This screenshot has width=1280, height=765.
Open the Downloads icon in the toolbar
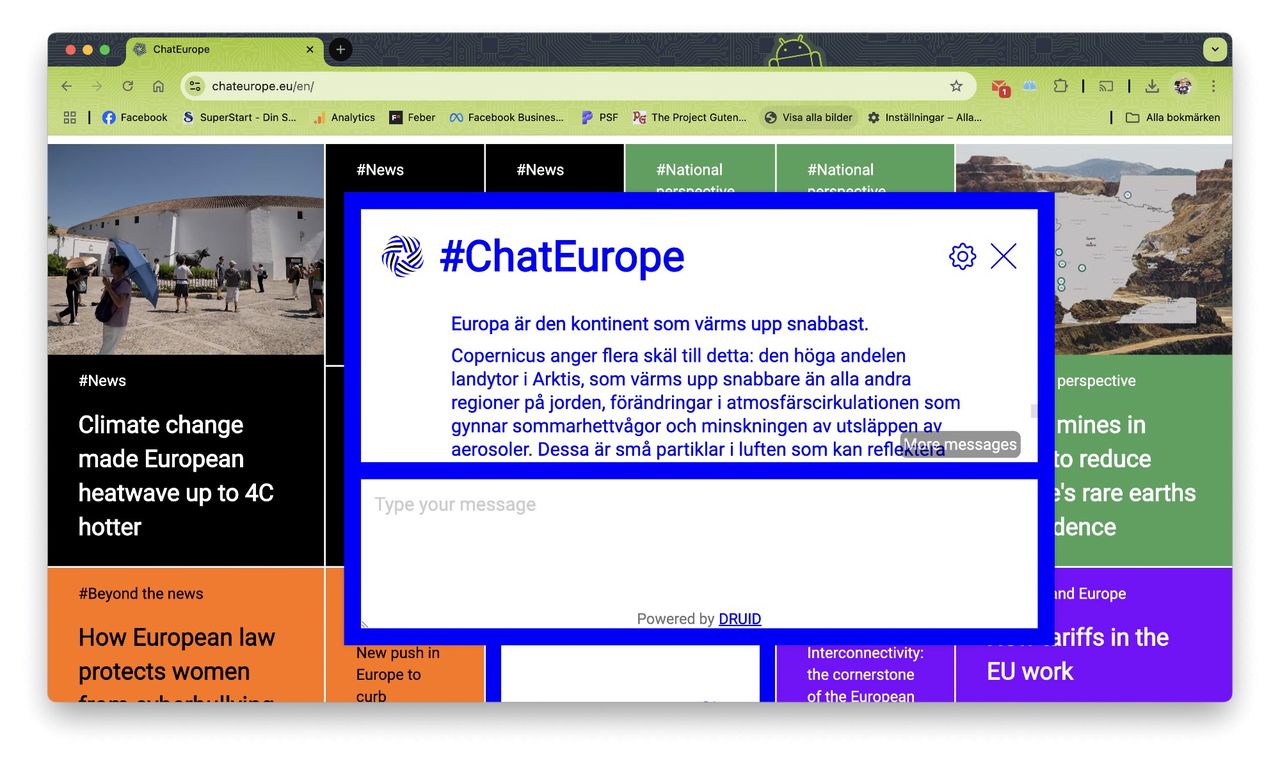pyautogui.click(x=1152, y=86)
